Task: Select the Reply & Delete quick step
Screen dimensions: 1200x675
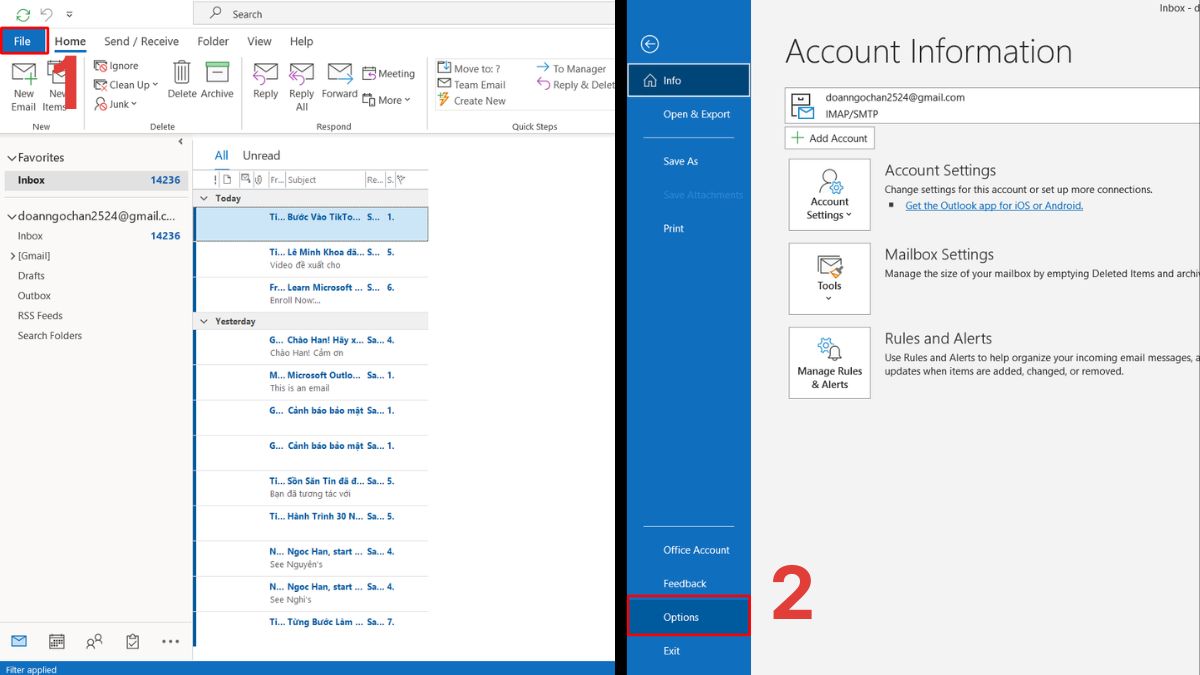Action: tap(576, 85)
